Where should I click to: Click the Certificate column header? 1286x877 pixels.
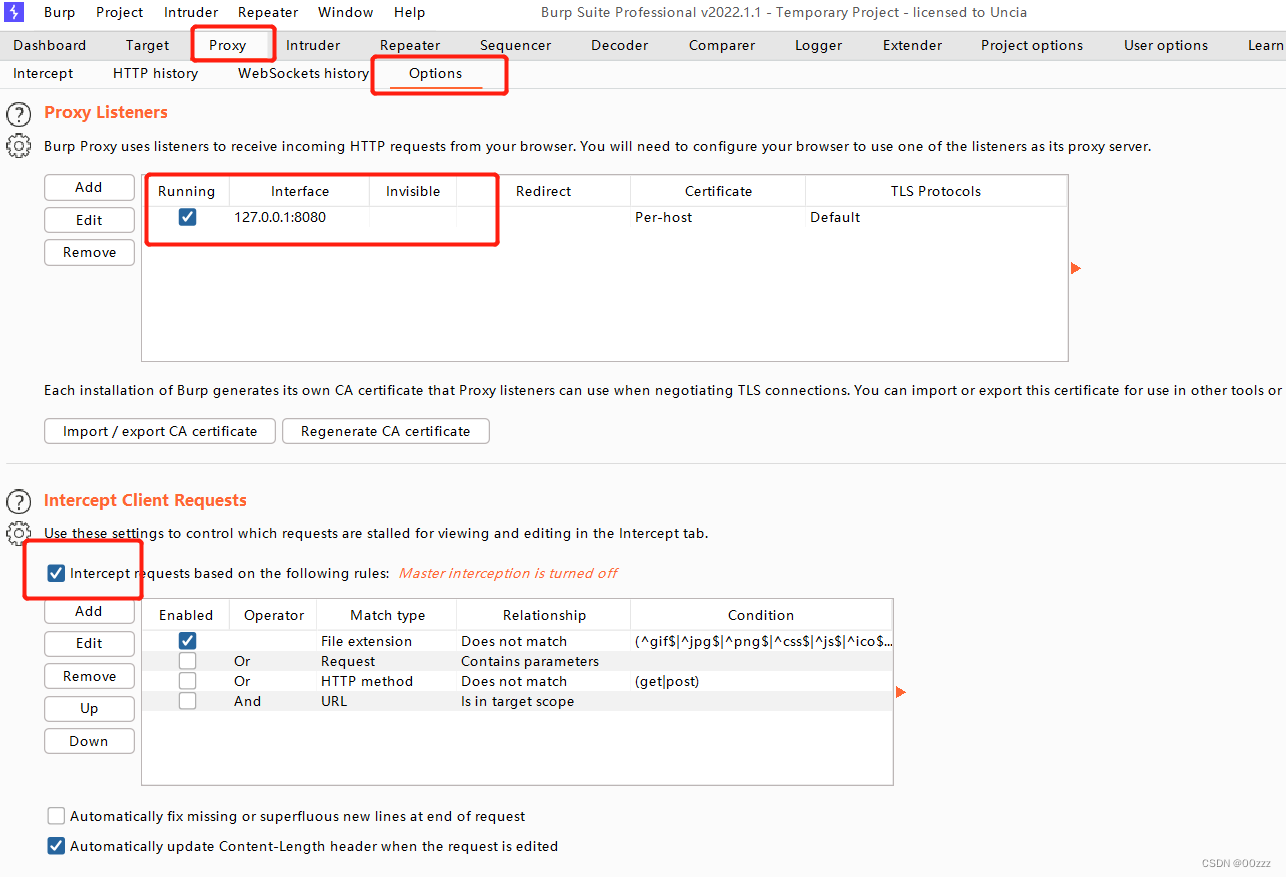(x=718, y=191)
